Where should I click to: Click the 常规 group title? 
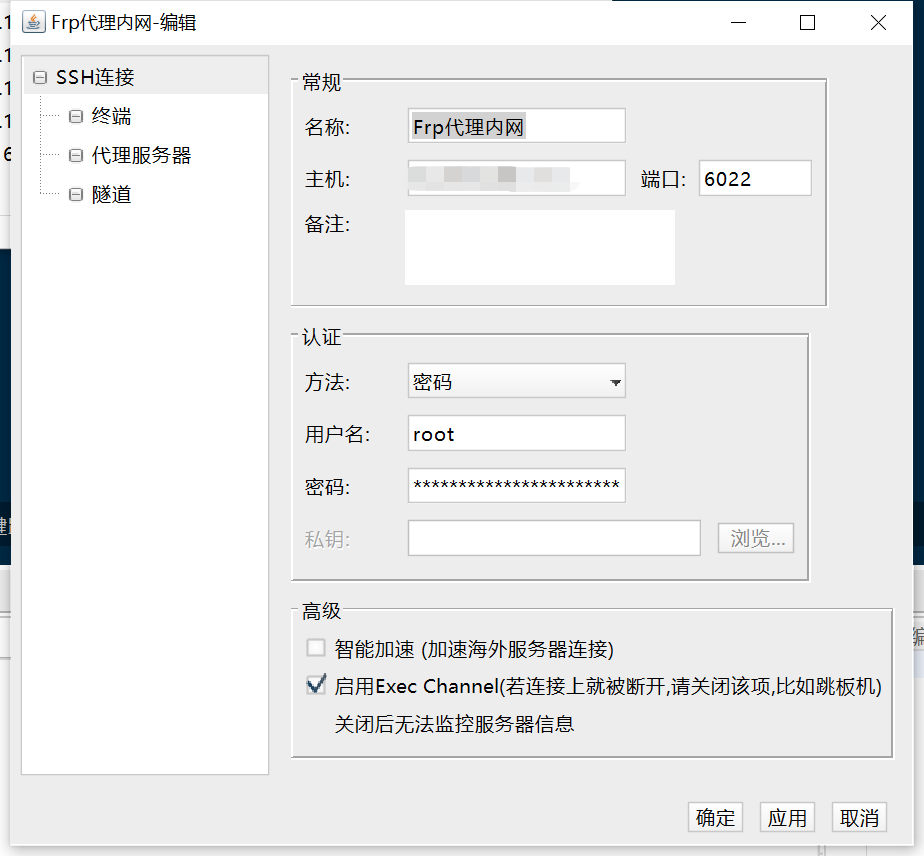coord(321,82)
